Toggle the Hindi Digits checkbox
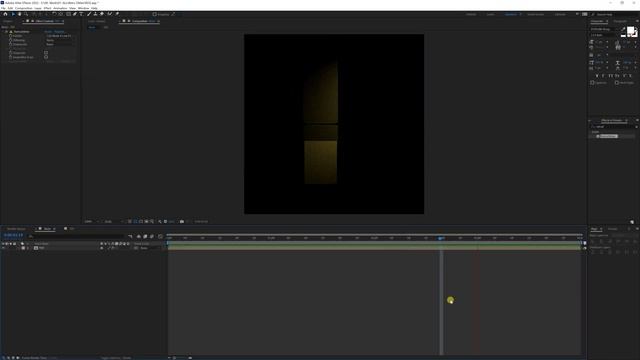This screenshot has height=360, width=640. (616, 83)
